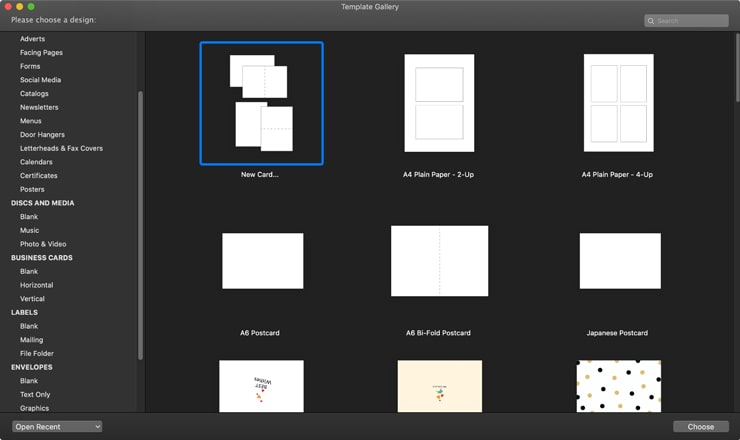Open the Photo & Video category
Image resolution: width=740 pixels, height=440 pixels.
(43, 244)
